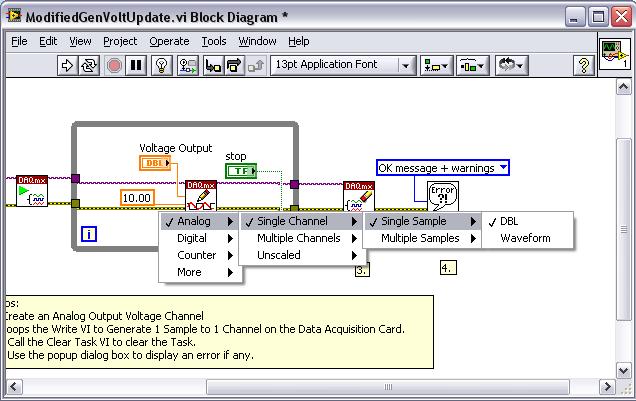Image resolution: width=636 pixels, height=401 pixels.
Task: Select the DAQmx Write VI node
Action: (201, 195)
